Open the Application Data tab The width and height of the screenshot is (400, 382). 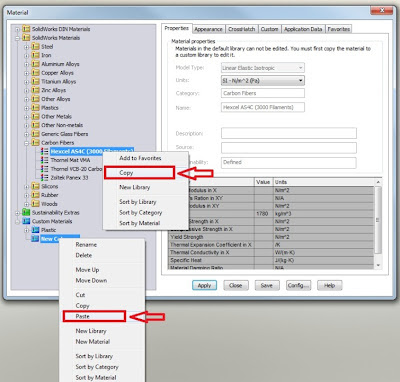pos(303,29)
